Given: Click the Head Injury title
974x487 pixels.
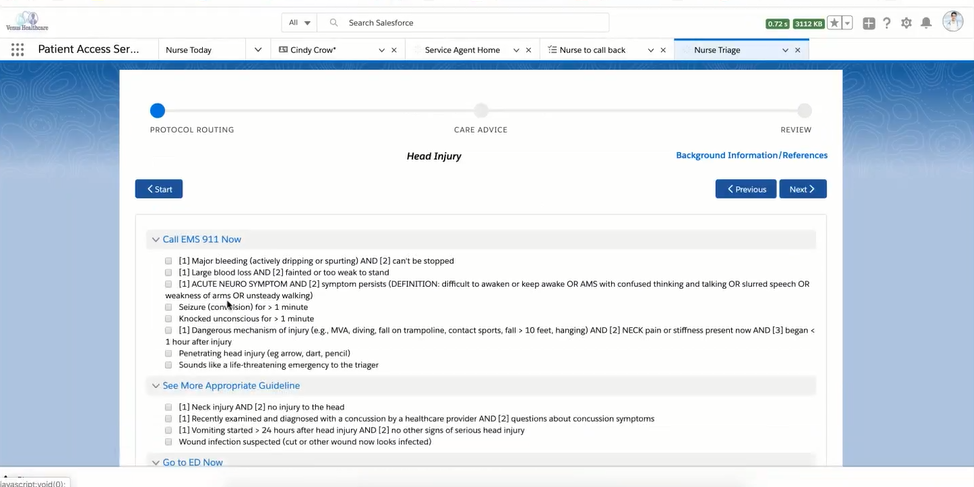Looking at the screenshot, I should pos(434,156).
